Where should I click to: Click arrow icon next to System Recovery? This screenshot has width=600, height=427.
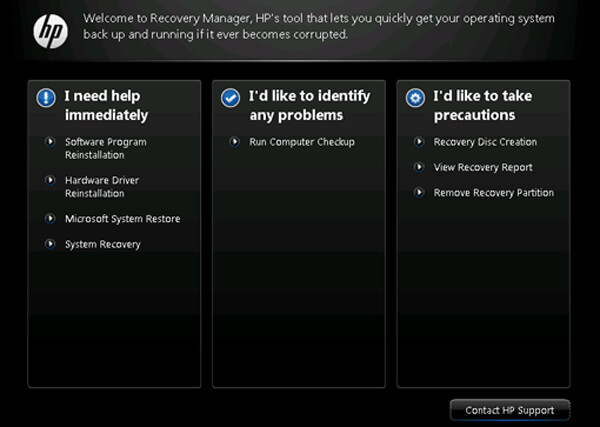(x=50, y=244)
